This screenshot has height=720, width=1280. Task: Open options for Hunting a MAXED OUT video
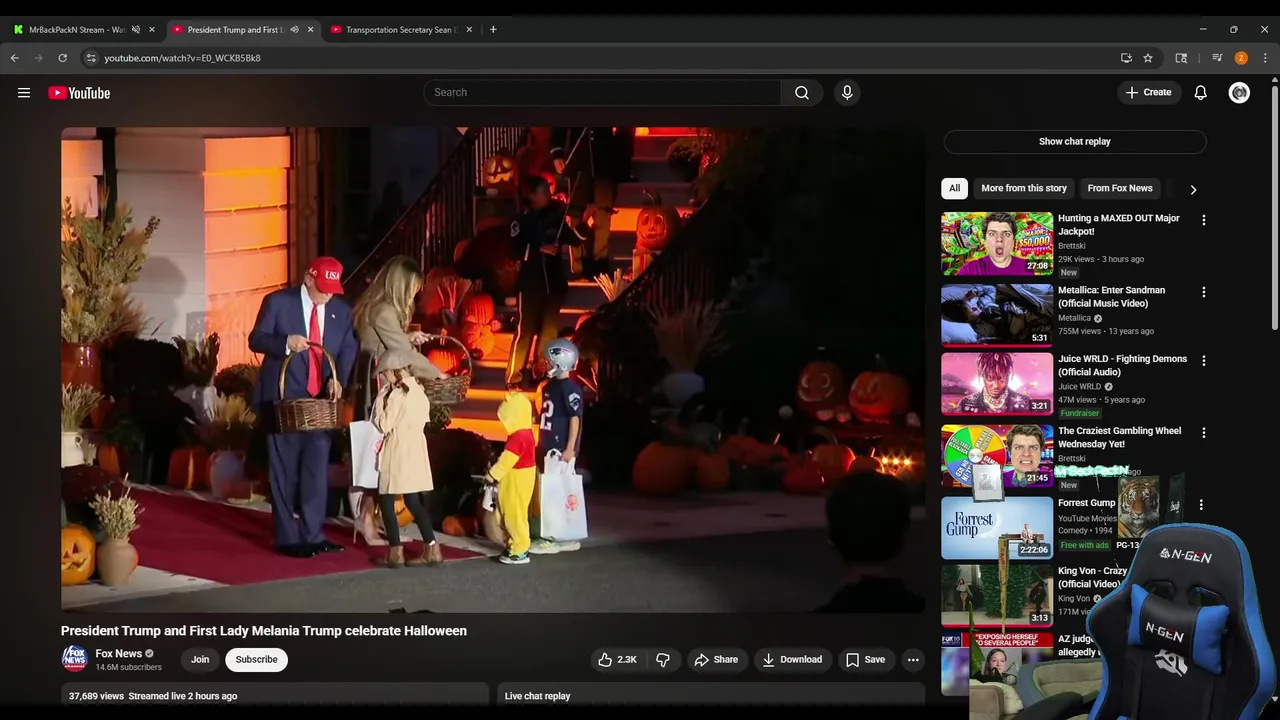(x=1203, y=220)
